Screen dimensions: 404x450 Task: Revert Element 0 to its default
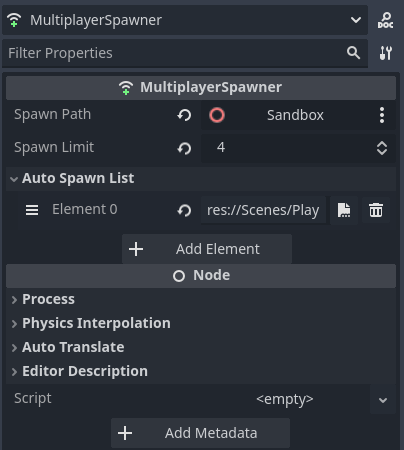pos(184,210)
